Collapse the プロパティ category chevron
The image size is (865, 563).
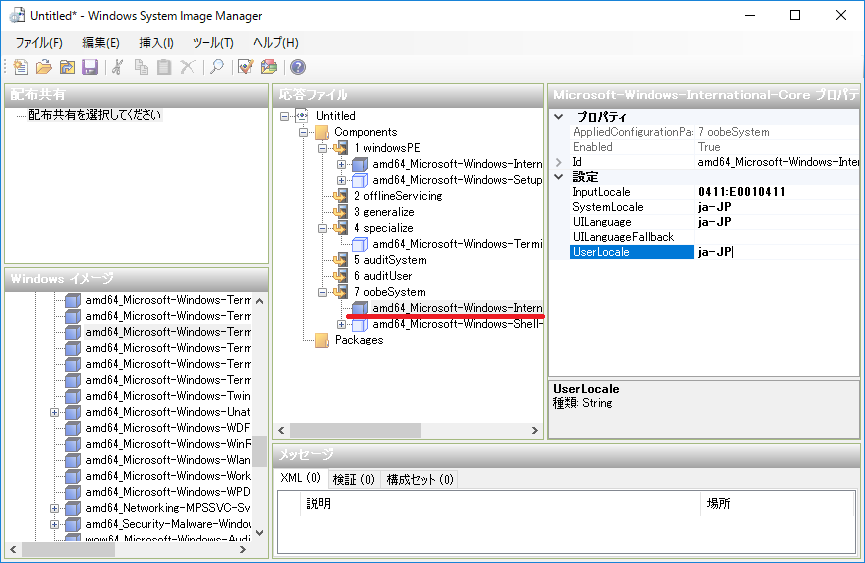pos(559,117)
